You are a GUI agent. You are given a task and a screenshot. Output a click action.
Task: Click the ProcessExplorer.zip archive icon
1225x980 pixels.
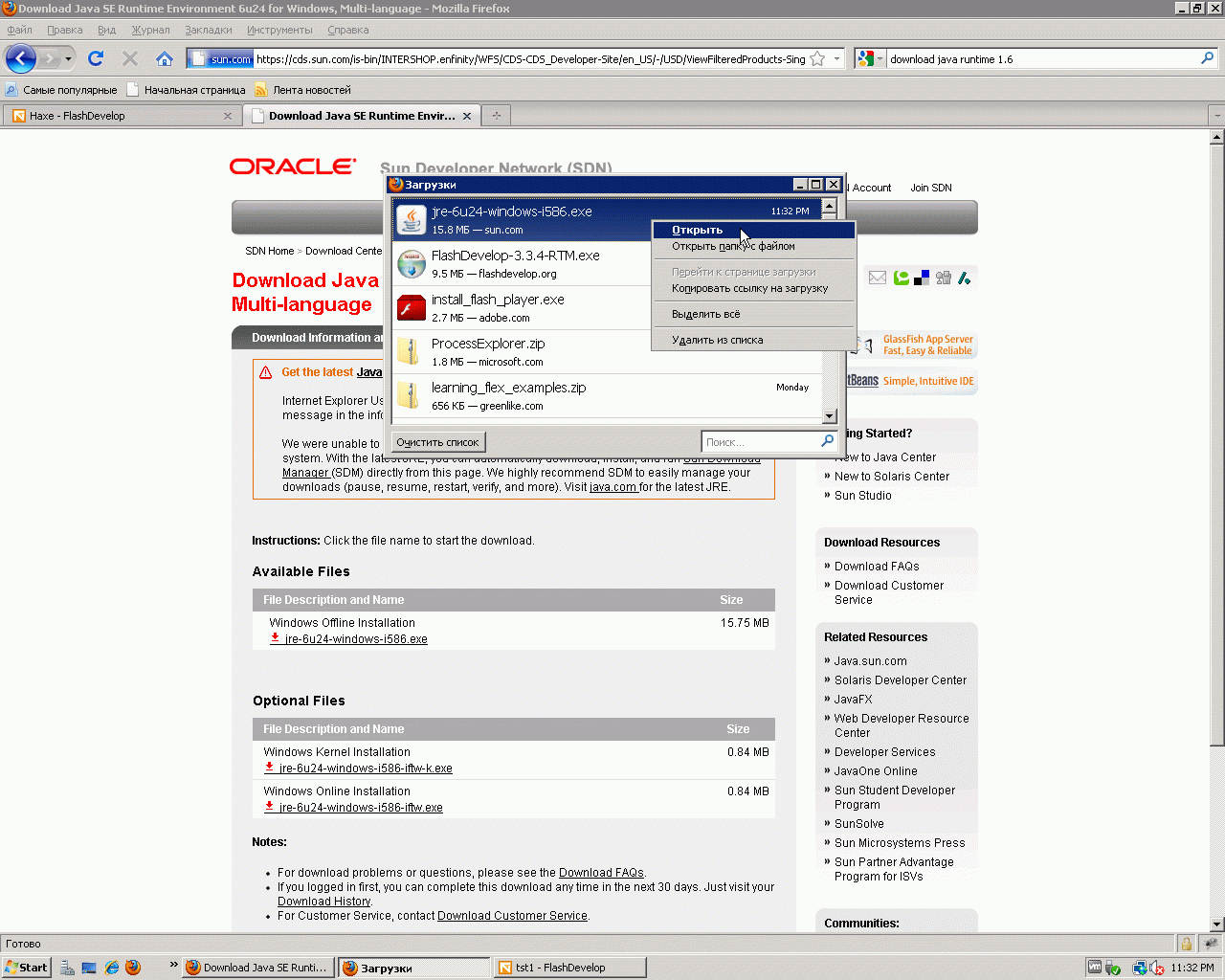410,351
